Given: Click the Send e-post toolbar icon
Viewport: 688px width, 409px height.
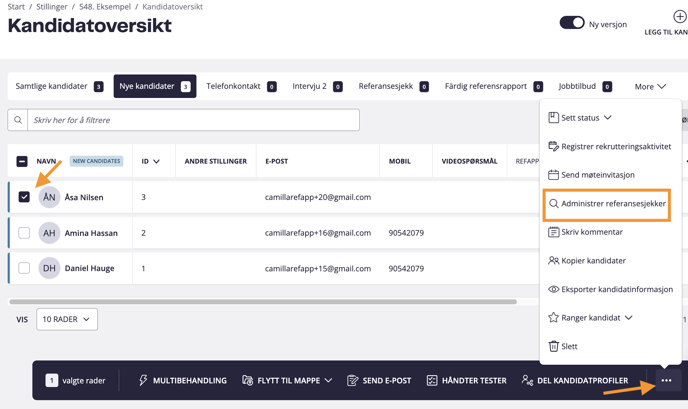Looking at the screenshot, I should click(x=352, y=381).
